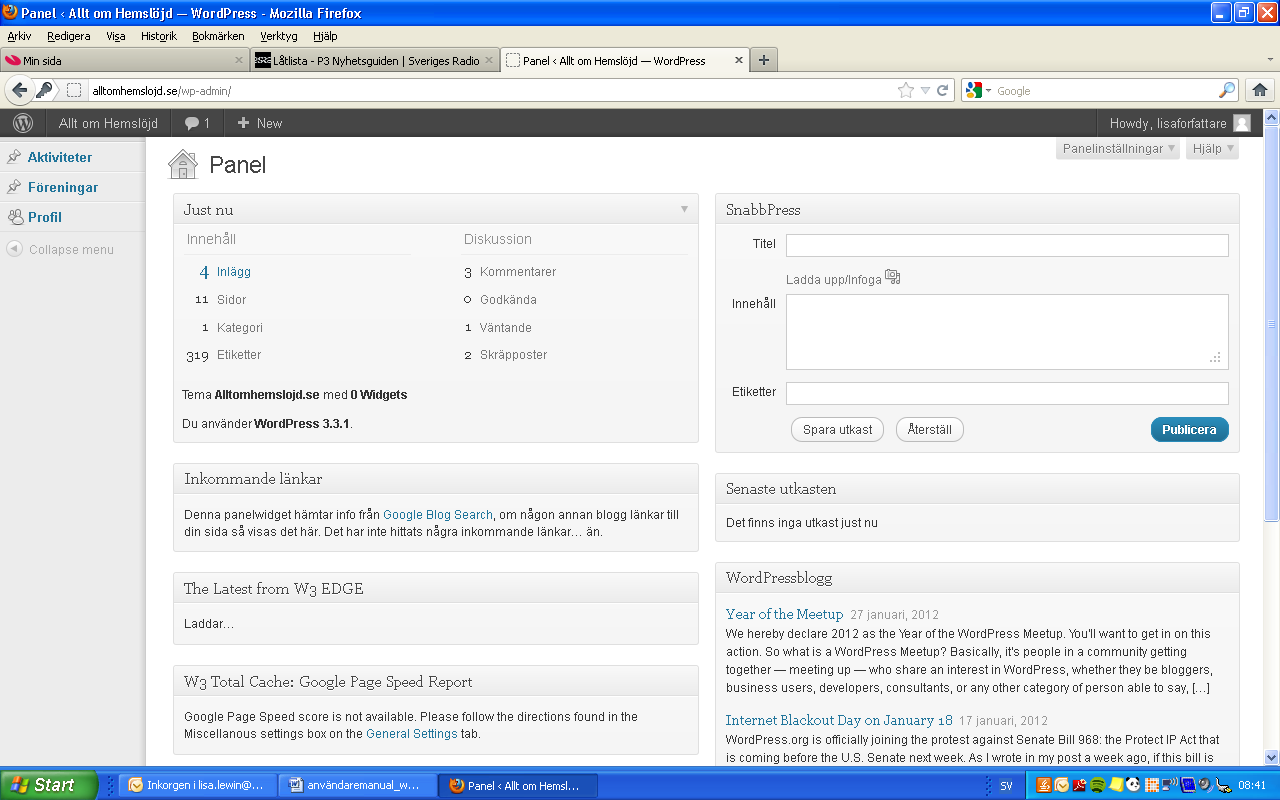The image size is (1280, 800).
Task: Bookmark this page with the star icon
Action: coord(906,90)
